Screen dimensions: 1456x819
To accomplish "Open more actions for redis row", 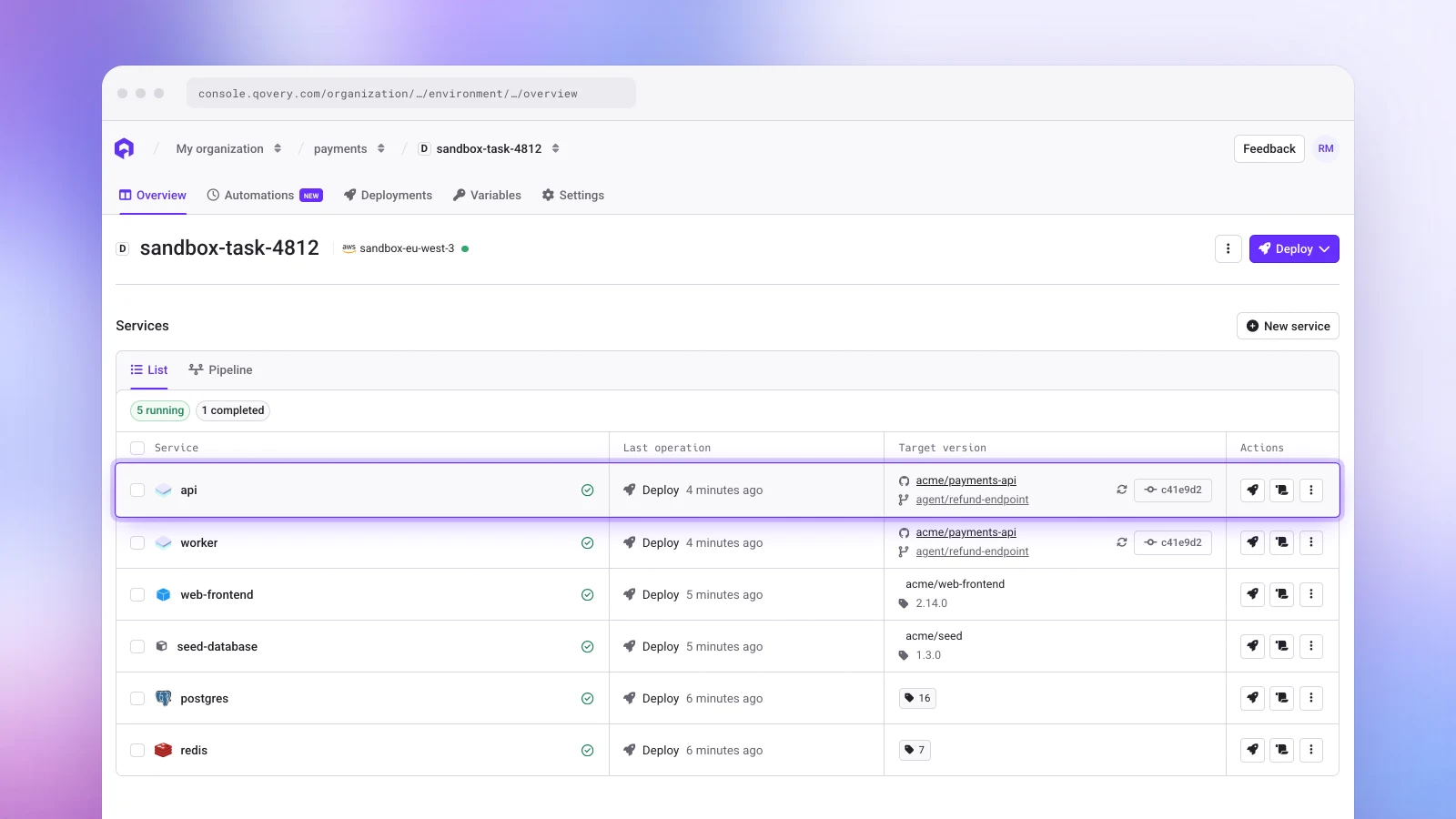I will point(1311,750).
